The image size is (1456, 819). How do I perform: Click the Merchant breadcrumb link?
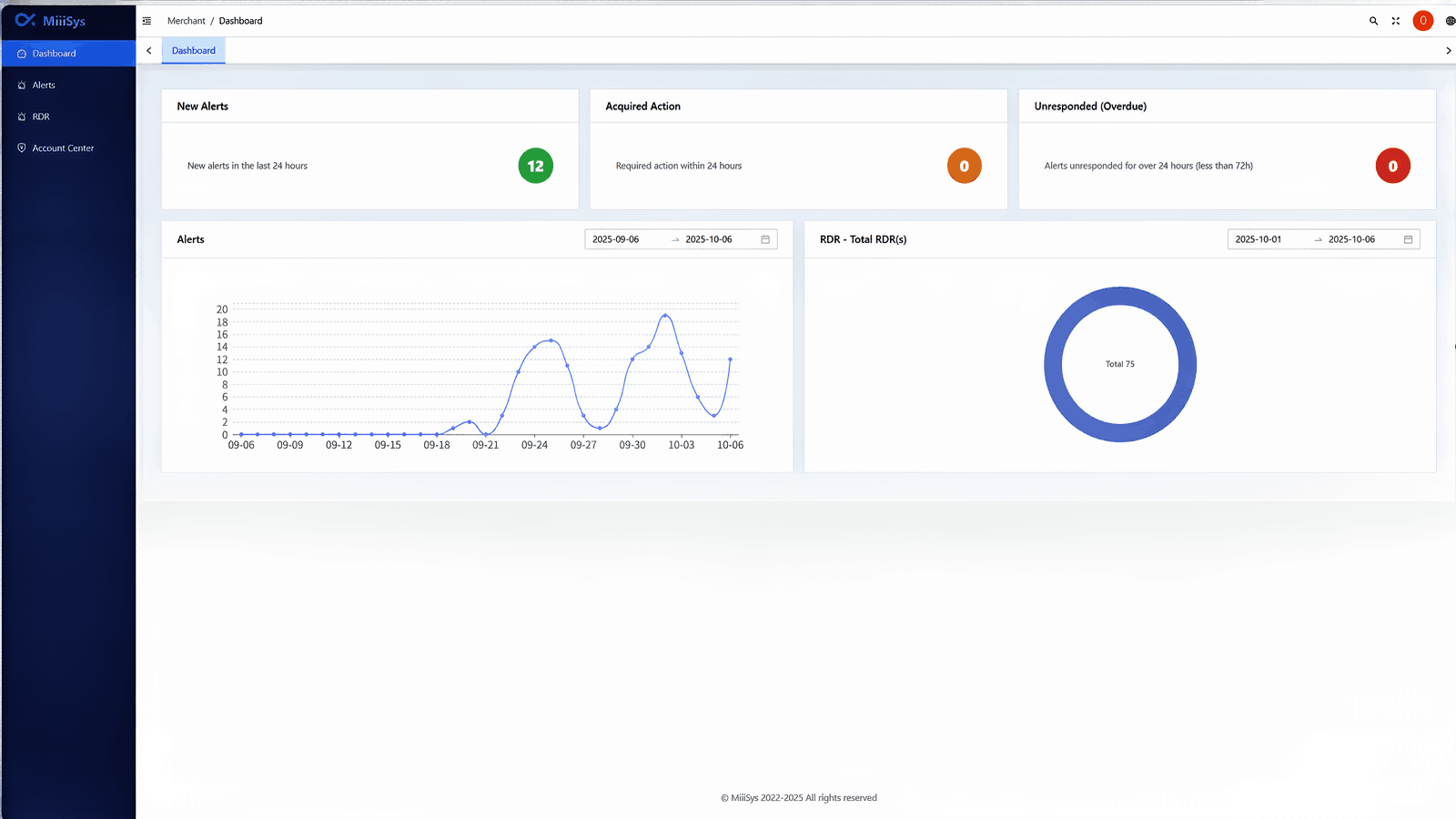pos(187,21)
